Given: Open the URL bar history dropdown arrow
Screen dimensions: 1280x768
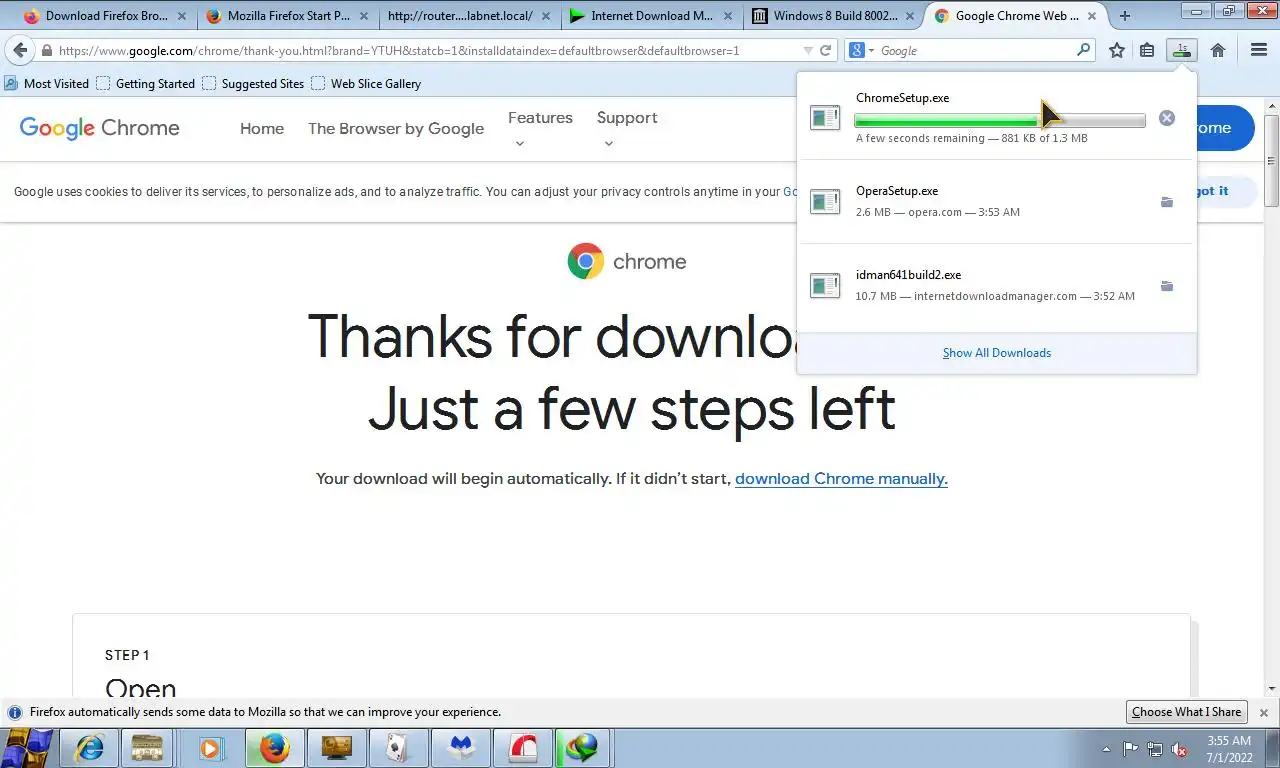Looking at the screenshot, I should [807, 50].
